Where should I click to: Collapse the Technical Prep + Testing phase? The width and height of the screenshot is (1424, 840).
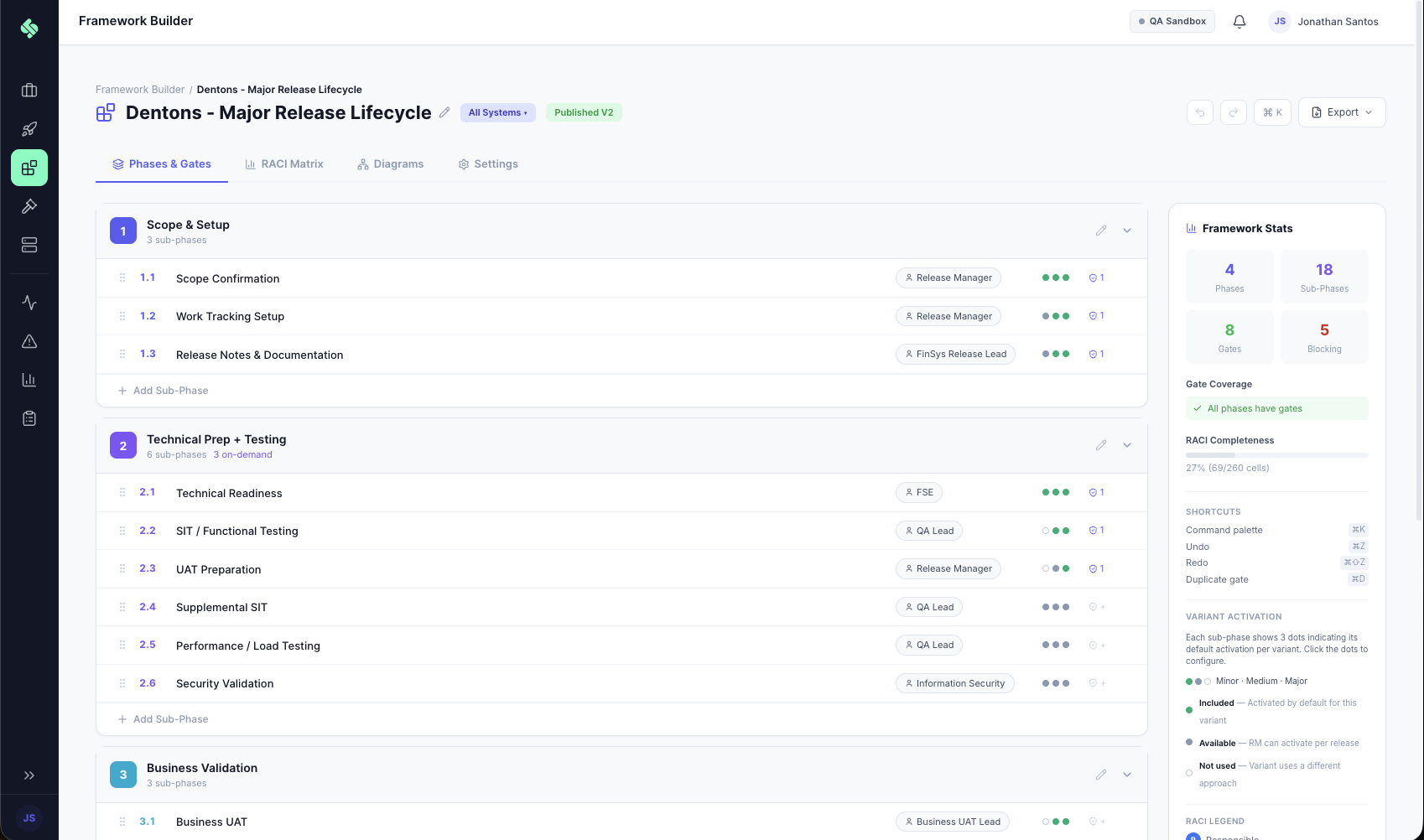[x=1127, y=445]
